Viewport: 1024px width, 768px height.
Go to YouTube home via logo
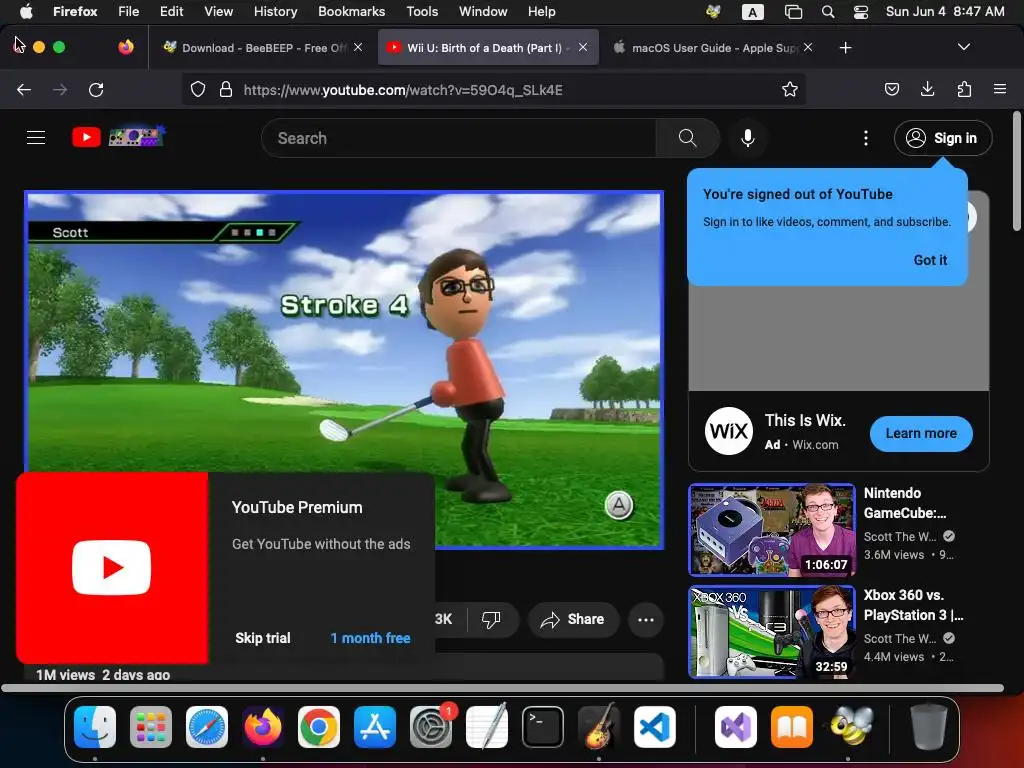point(118,136)
